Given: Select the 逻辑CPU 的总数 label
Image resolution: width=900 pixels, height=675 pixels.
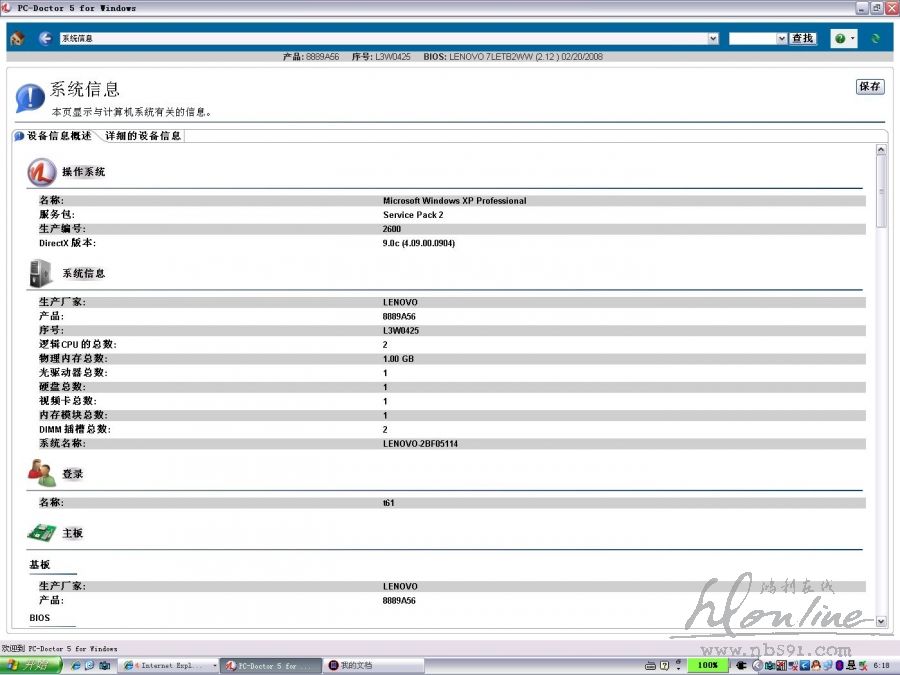Looking at the screenshot, I should [x=77, y=344].
